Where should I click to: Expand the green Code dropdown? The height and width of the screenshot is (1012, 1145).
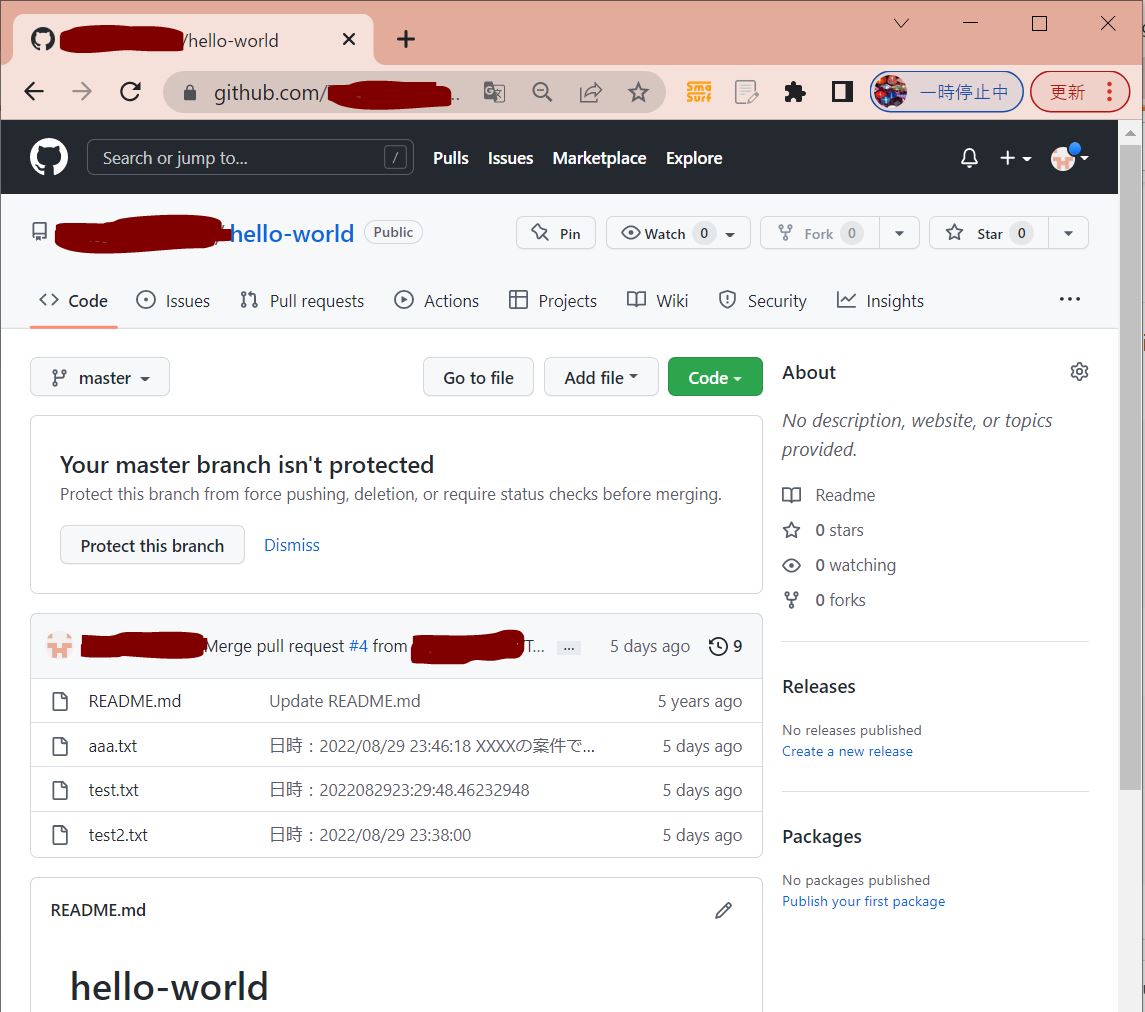click(715, 378)
